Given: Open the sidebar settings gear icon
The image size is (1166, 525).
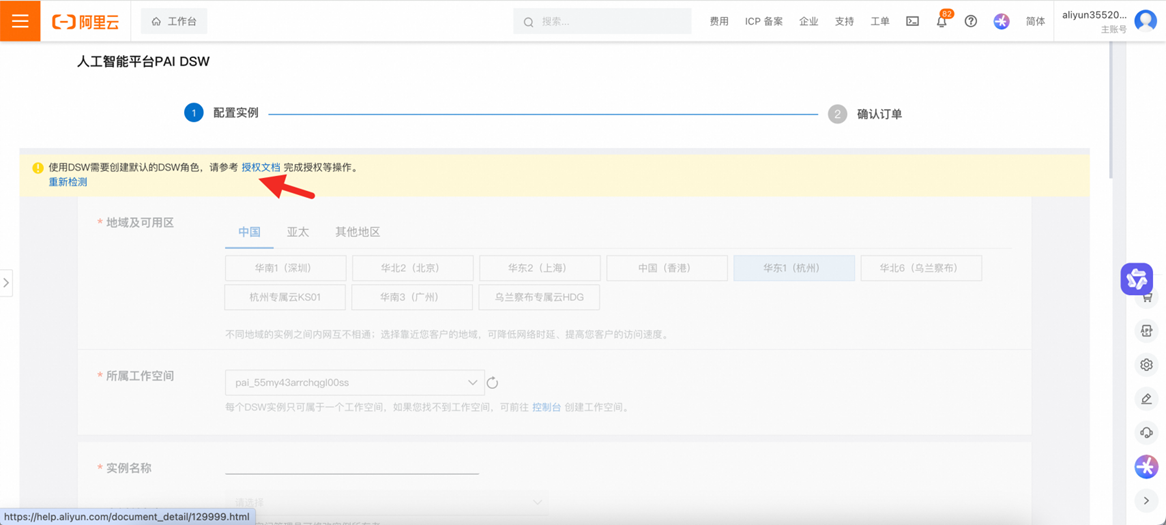Looking at the screenshot, I should [1146, 364].
